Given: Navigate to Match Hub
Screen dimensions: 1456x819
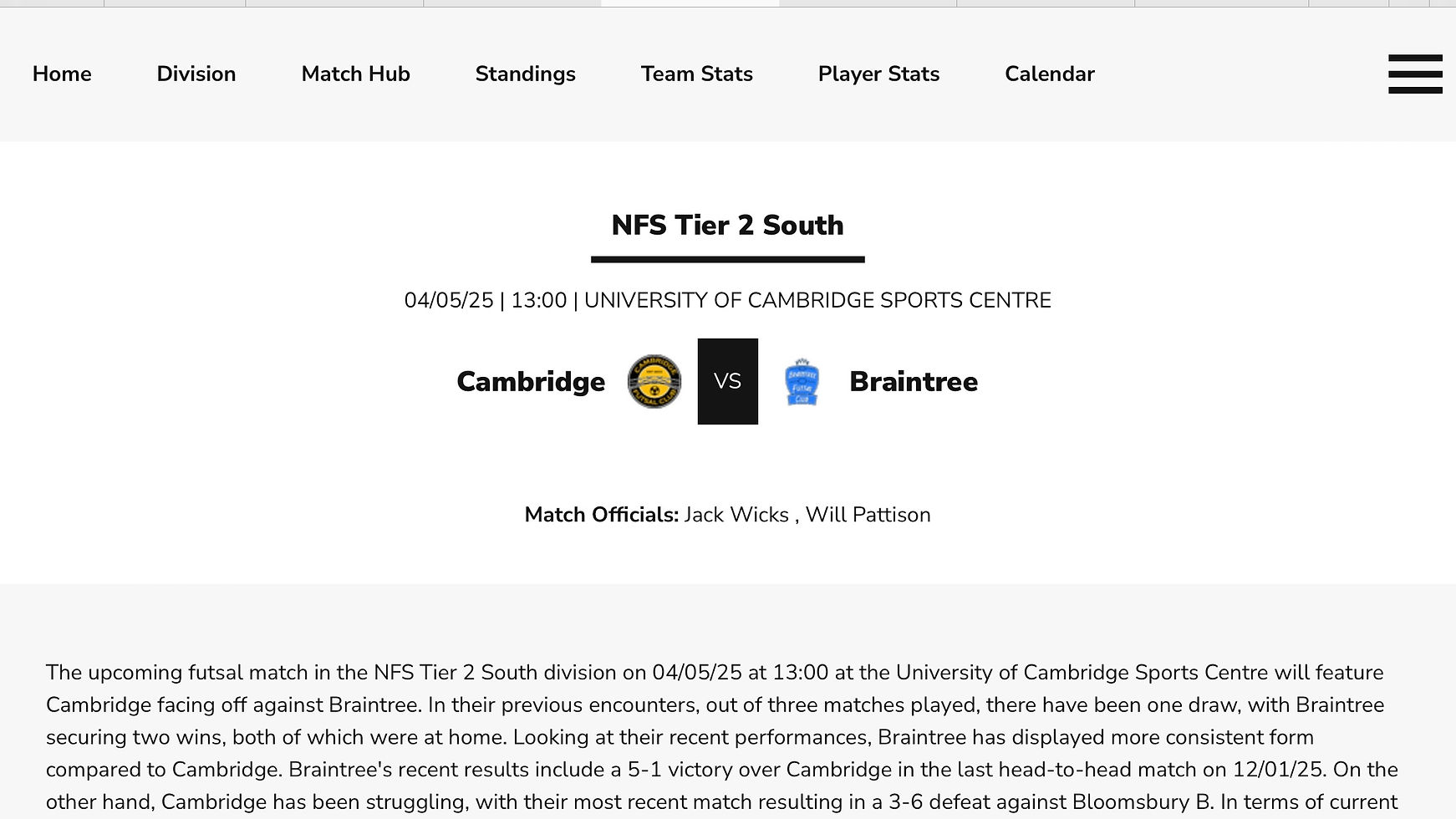Looking at the screenshot, I should click(355, 74).
